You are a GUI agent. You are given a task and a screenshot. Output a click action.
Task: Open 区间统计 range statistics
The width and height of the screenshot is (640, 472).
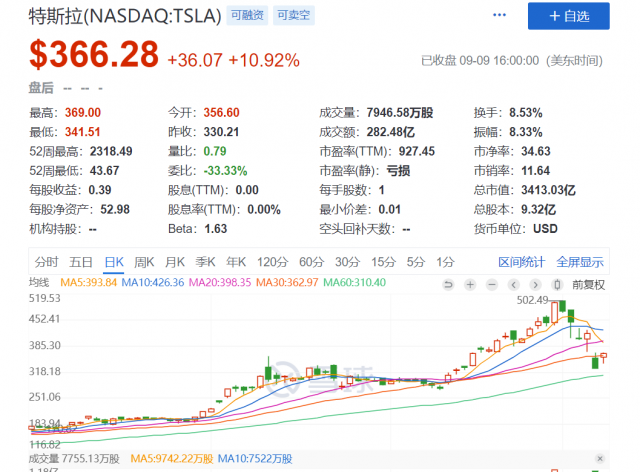coord(521,262)
